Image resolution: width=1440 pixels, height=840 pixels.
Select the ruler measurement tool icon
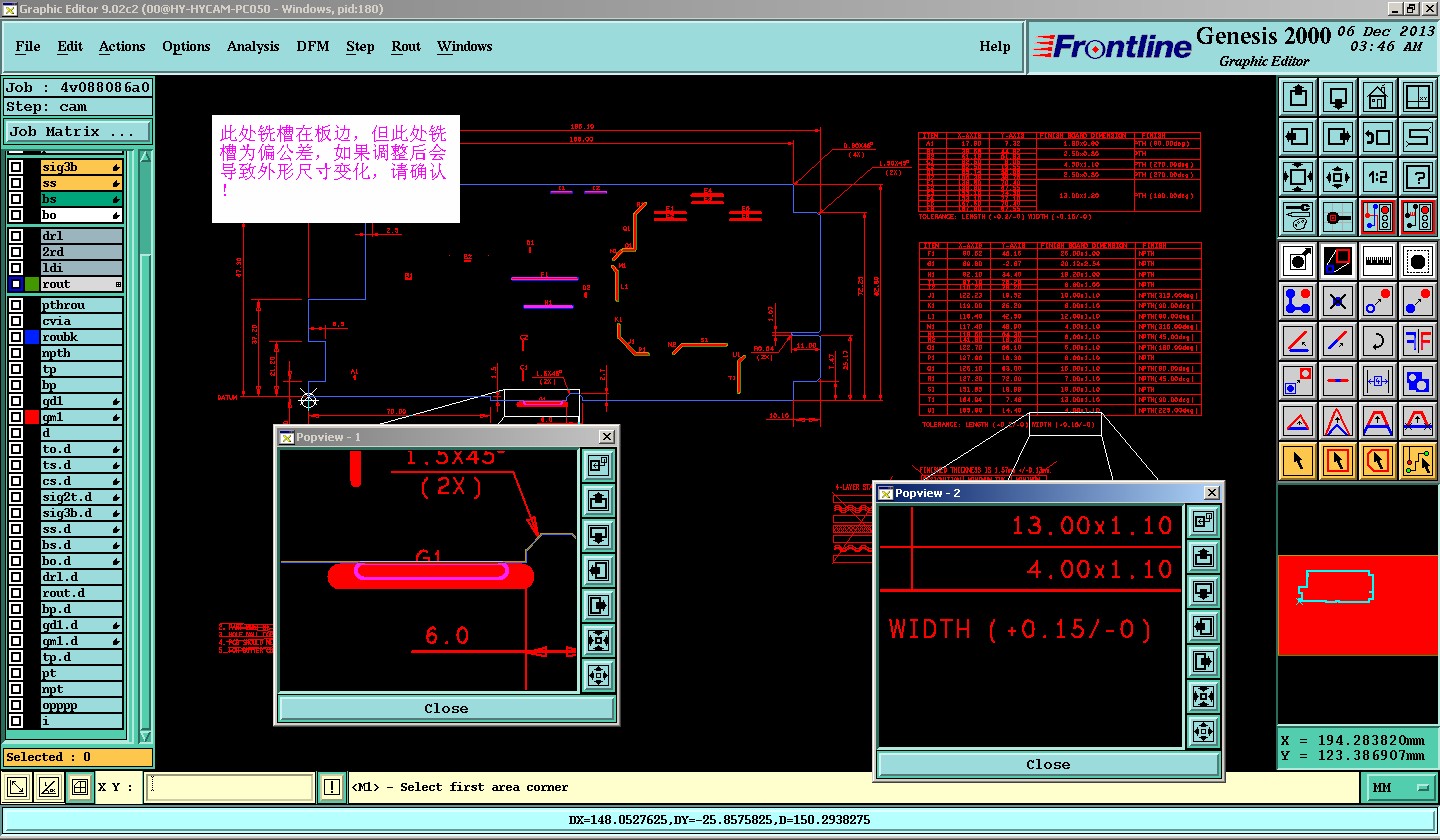pyautogui.click(x=1378, y=260)
